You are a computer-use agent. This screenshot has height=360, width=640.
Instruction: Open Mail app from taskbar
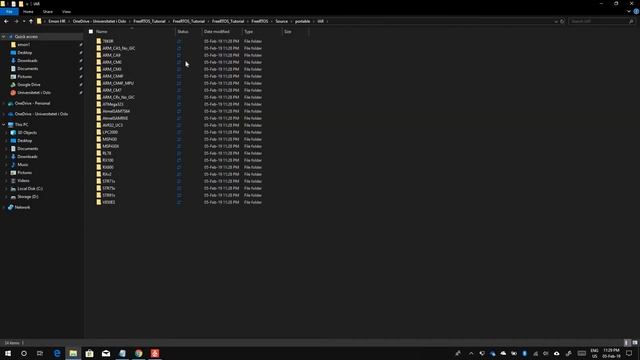(106, 353)
